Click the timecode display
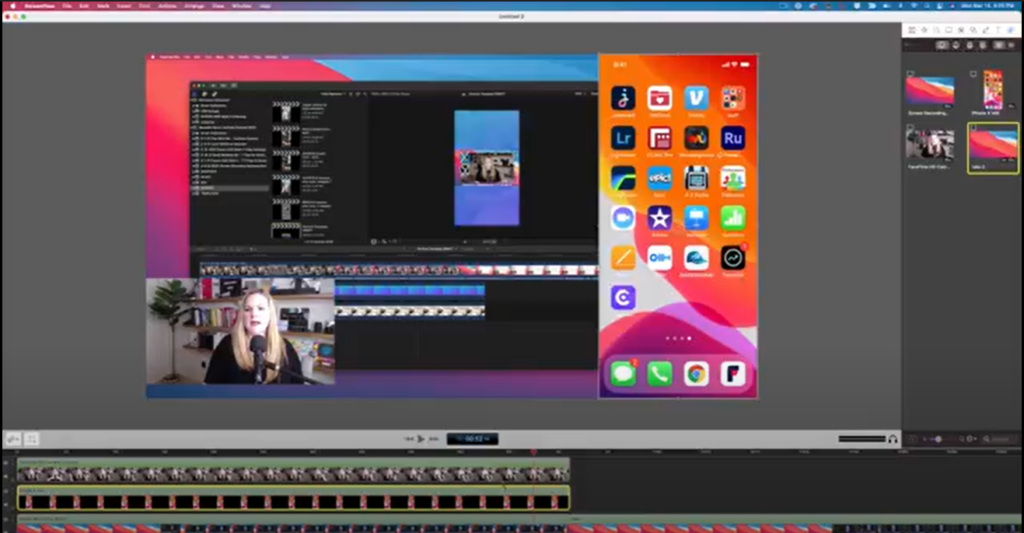 pos(472,439)
